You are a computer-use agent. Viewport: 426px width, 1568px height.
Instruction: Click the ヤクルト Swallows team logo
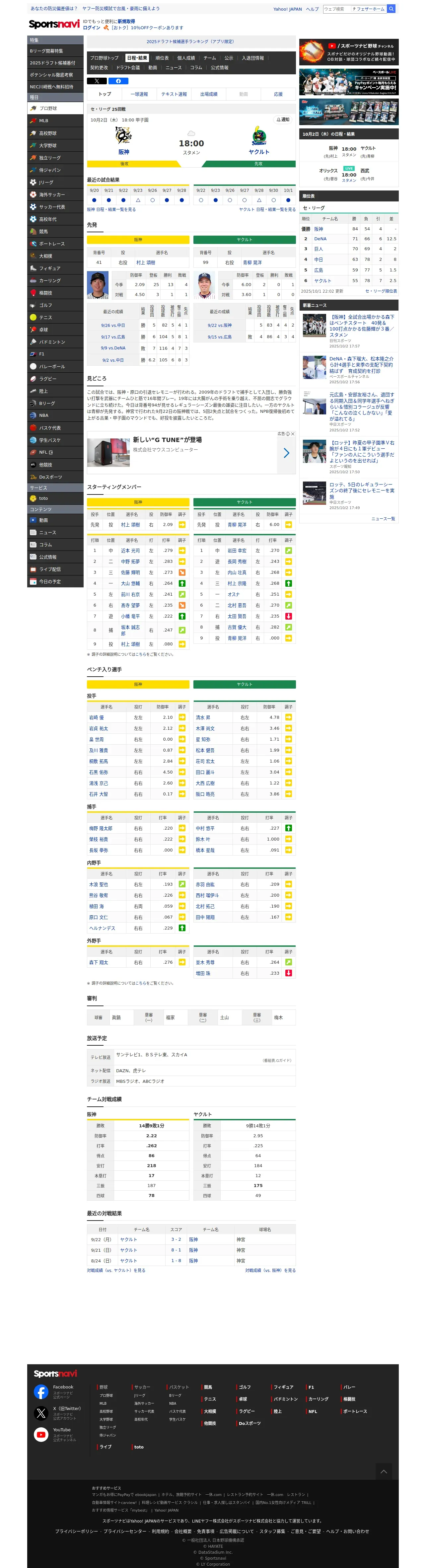click(259, 135)
